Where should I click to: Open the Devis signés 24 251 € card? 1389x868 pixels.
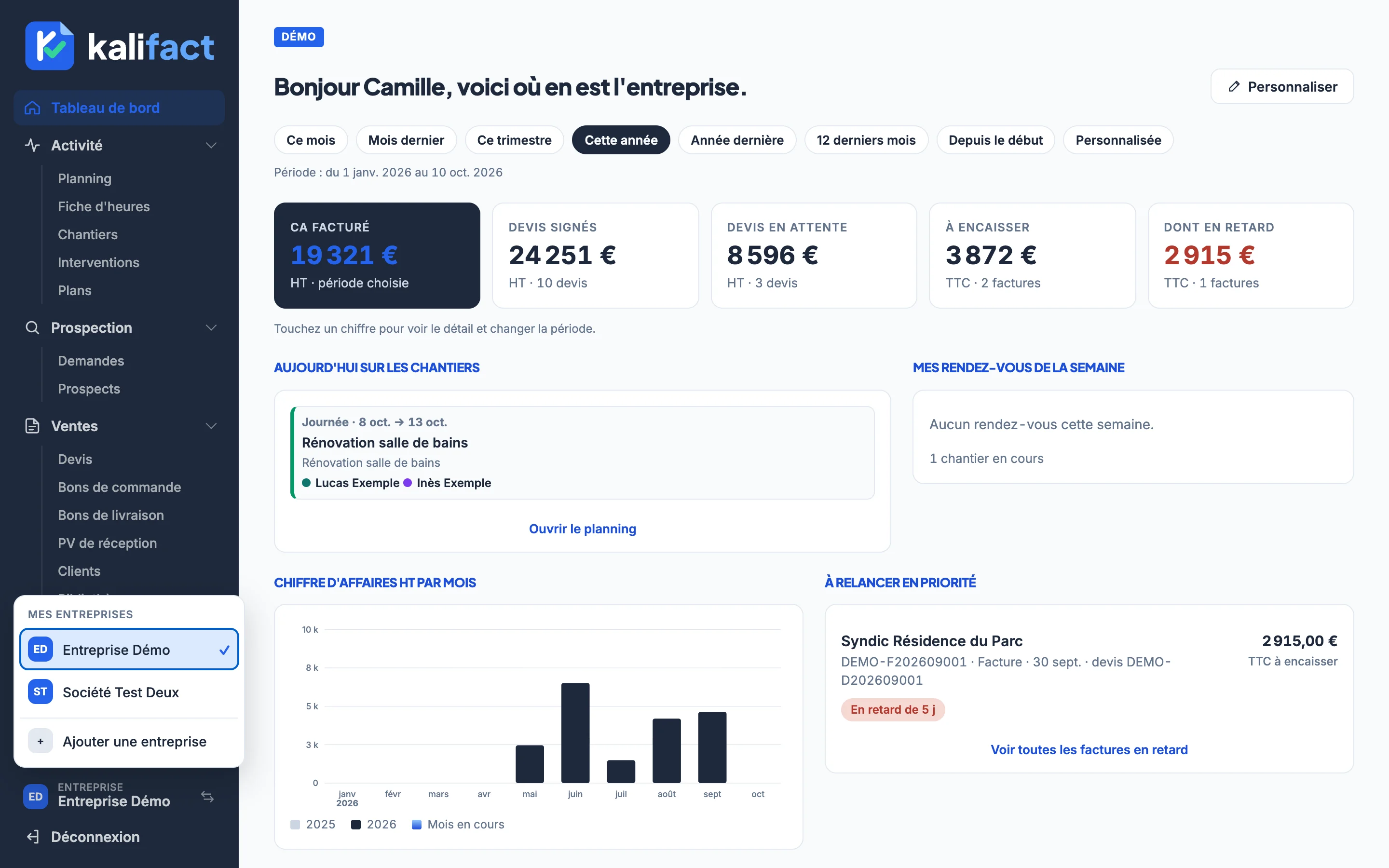click(x=595, y=256)
